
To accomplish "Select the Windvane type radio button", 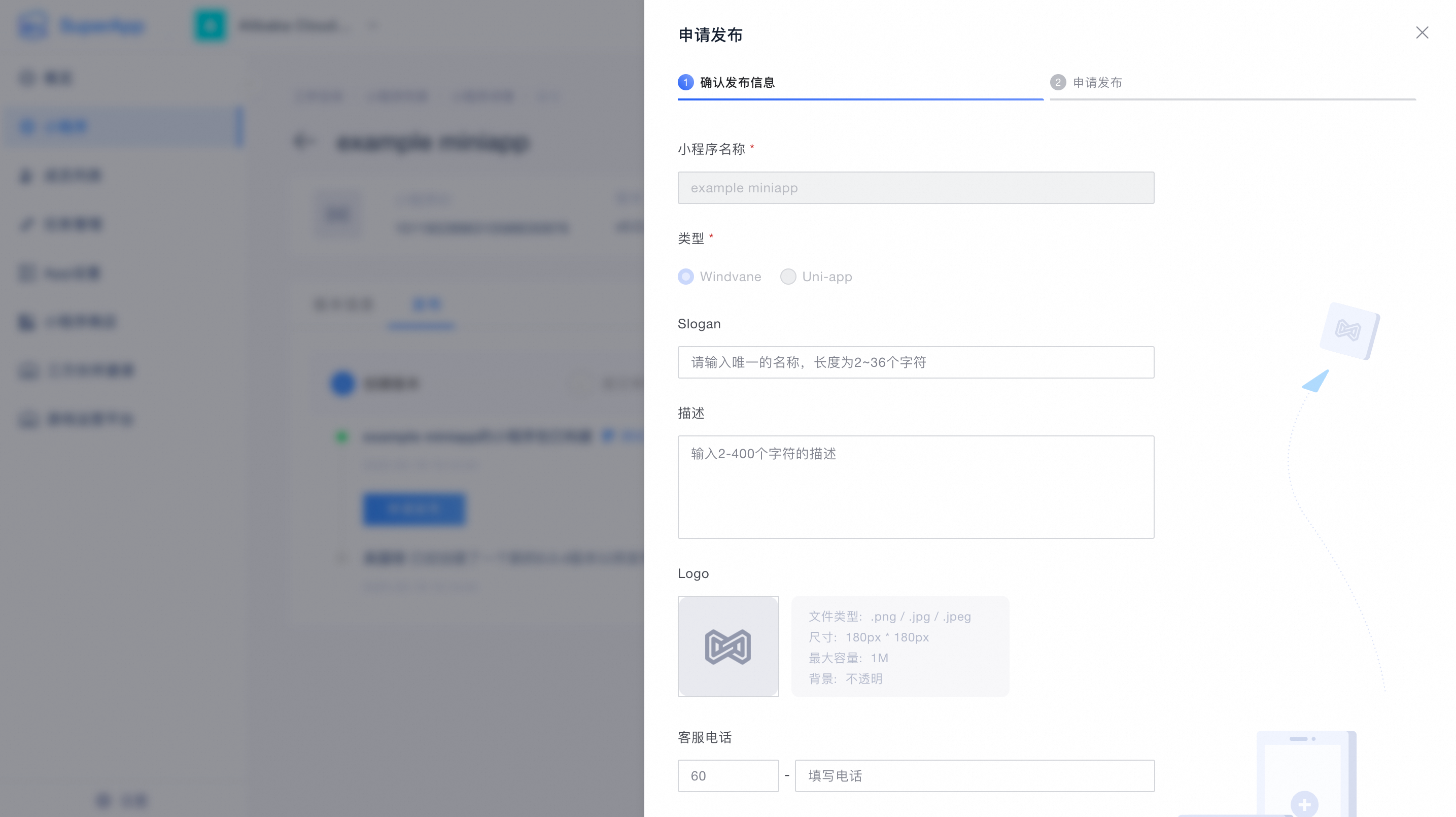I will tap(685, 277).
